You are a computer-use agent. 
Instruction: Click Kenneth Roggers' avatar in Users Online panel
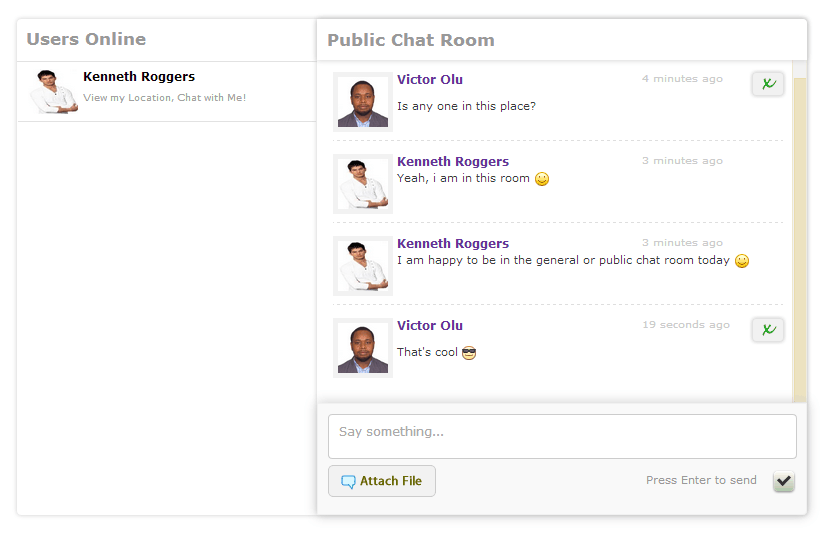tap(53, 92)
